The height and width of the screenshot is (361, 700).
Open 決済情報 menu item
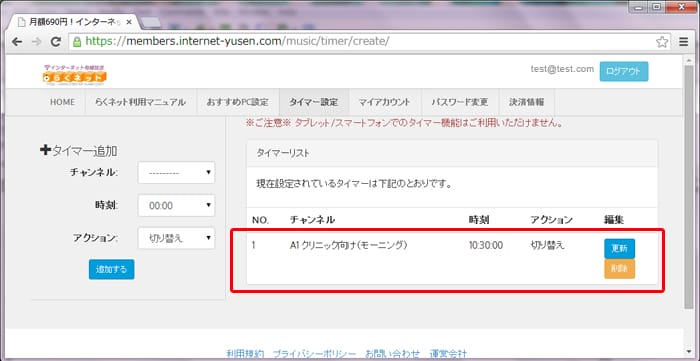point(527,102)
